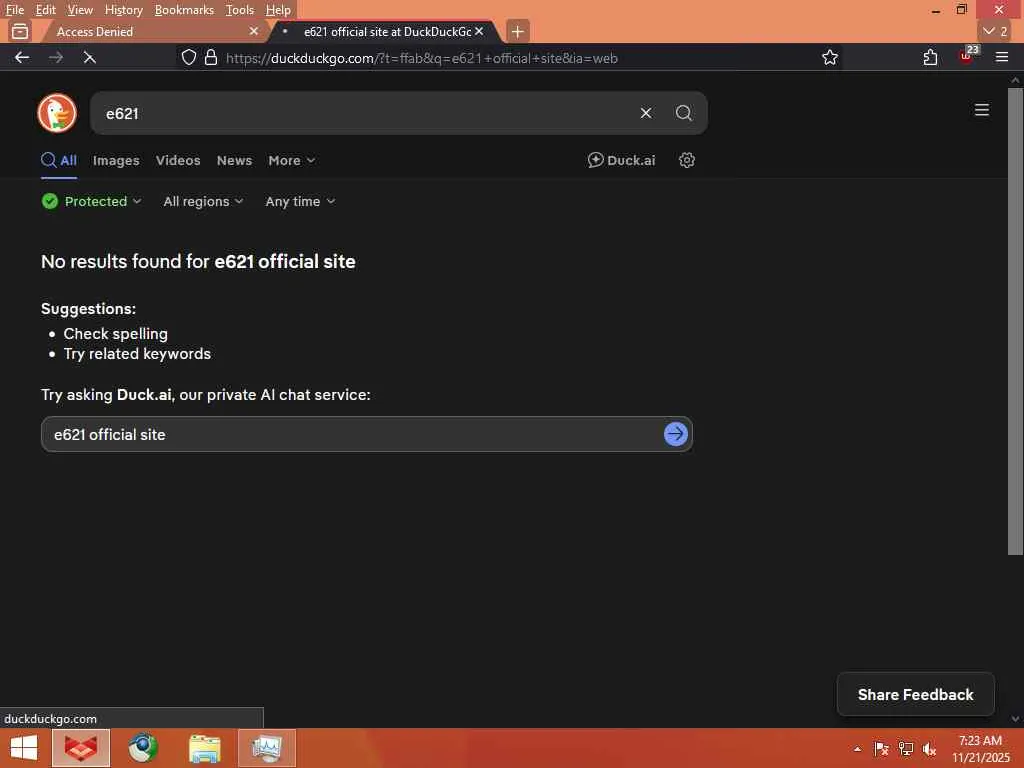
Task: Bookmark this page with the star
Action: [x=829, y=57]
